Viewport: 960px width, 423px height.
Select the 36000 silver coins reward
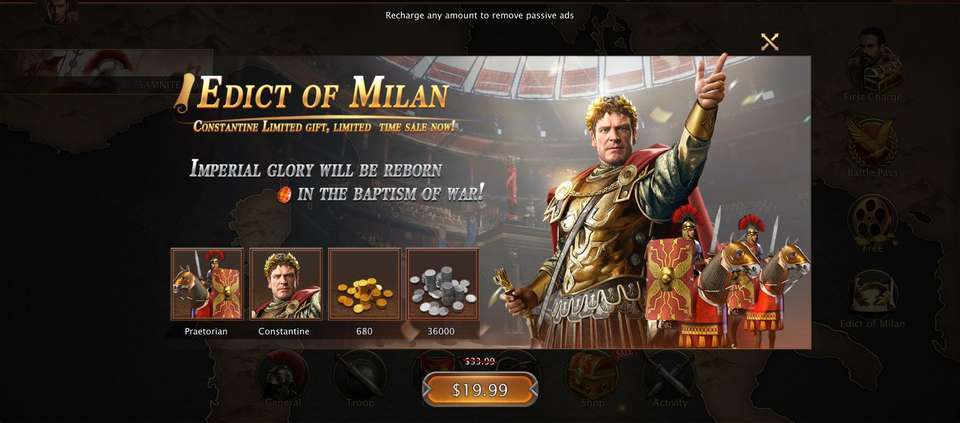(x=443, y=284)
